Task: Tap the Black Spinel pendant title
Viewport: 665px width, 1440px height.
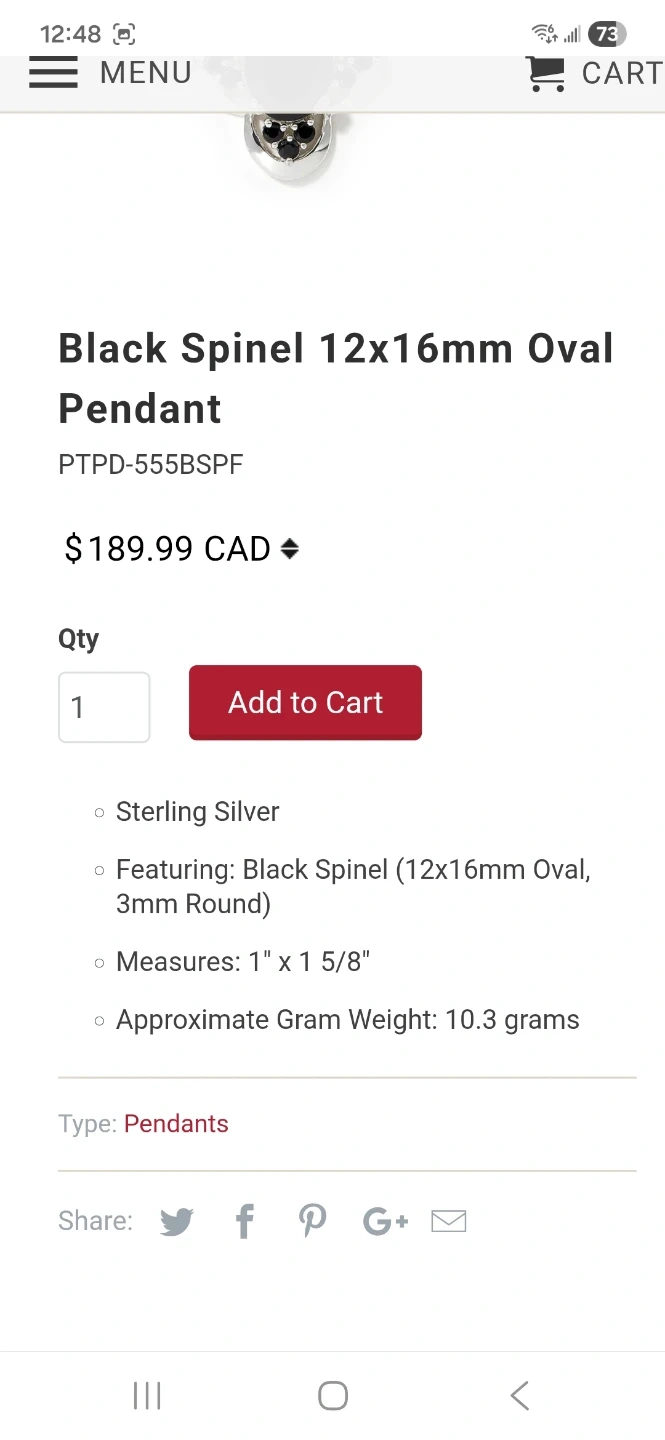Action: (x=336, y=378)
